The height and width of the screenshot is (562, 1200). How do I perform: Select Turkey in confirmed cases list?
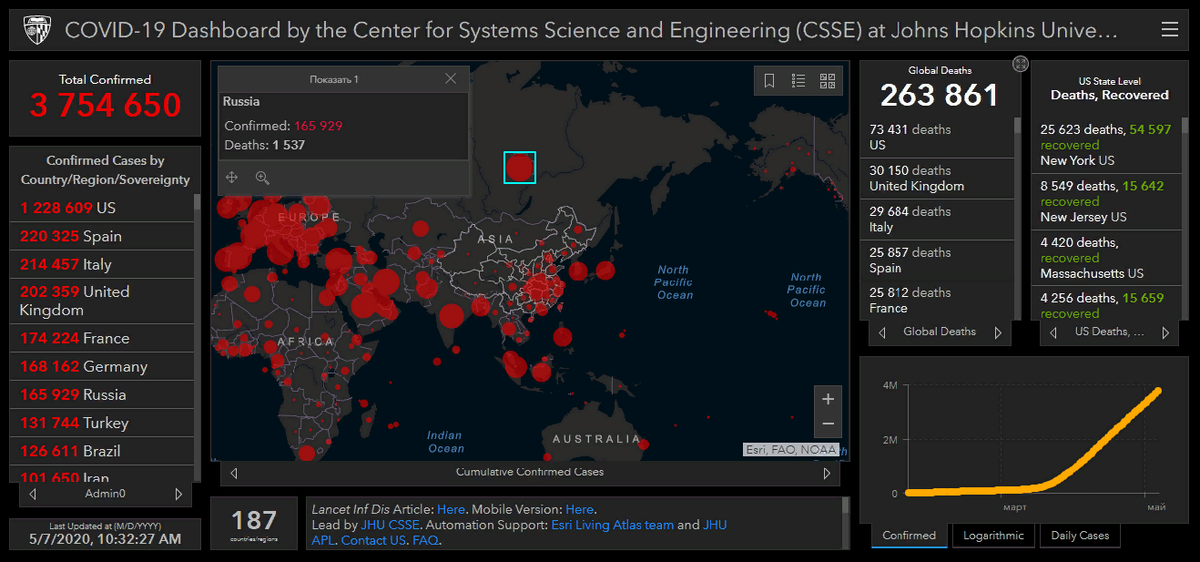102,422
